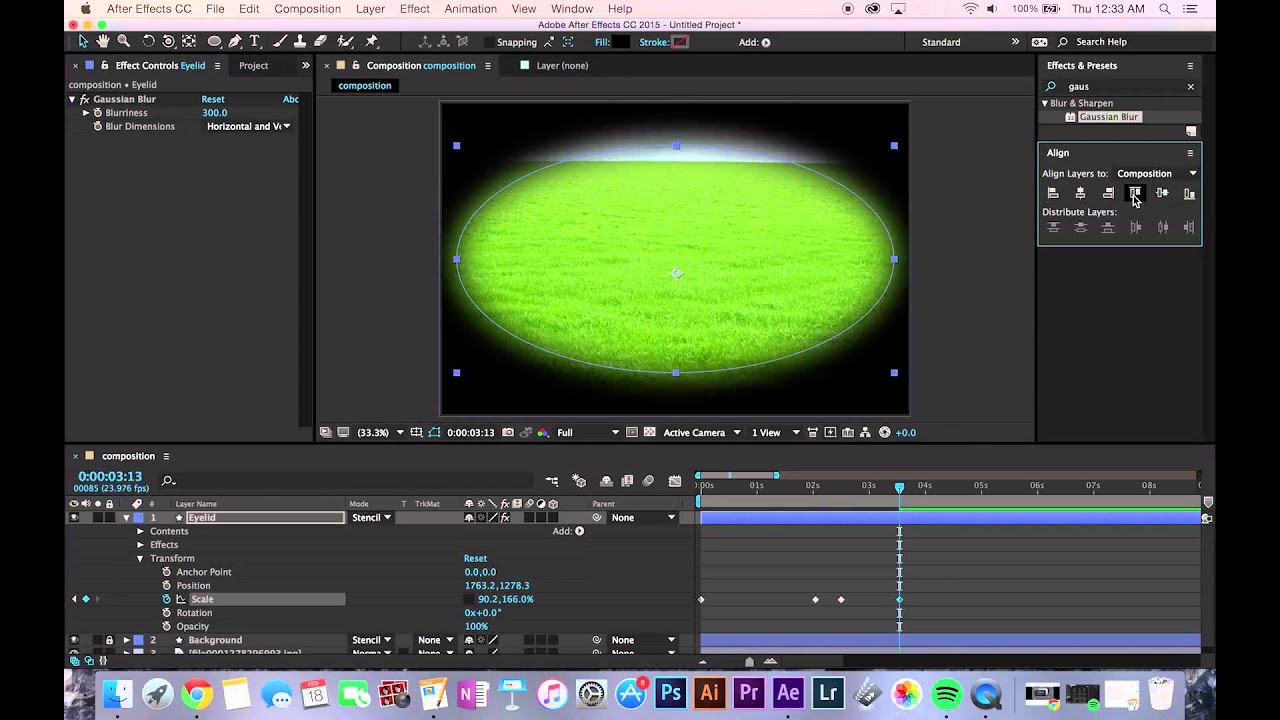The height and width of the screenshot is (720, 1280).
Task: Open the Stroke color swatch
Action: [680, 42]
